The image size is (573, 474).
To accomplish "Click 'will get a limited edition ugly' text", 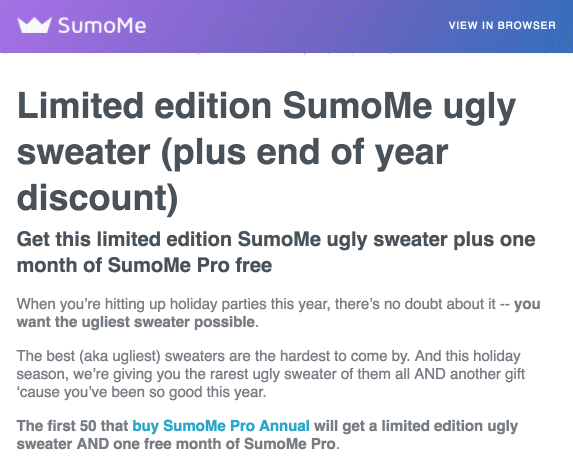I will pos(416,426).
